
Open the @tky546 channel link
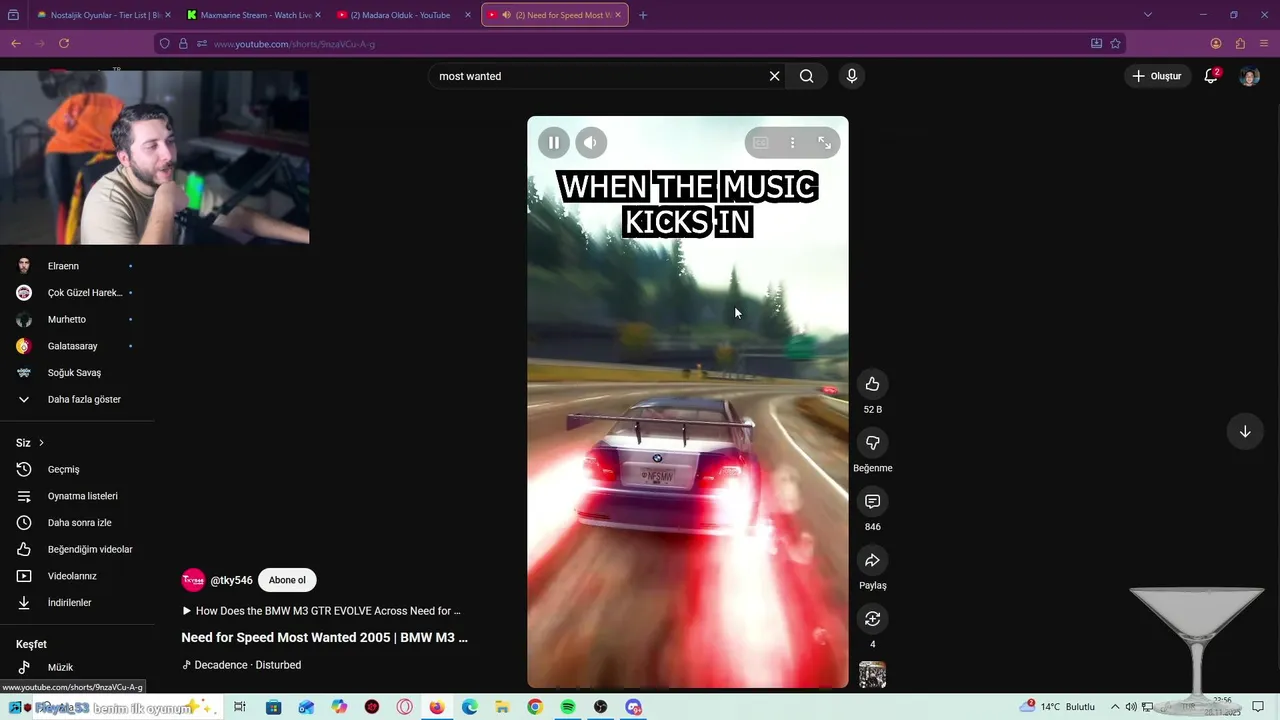pyautogui.click(x=231, y=580)
